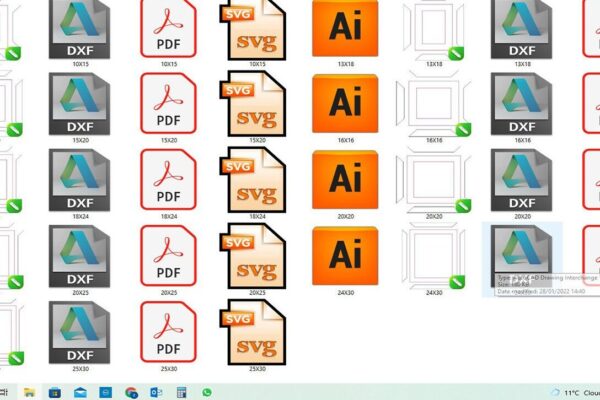The image size is (600, 400).
Task: Open the 10X15 DXF file
Action: (x=79, y=29)
